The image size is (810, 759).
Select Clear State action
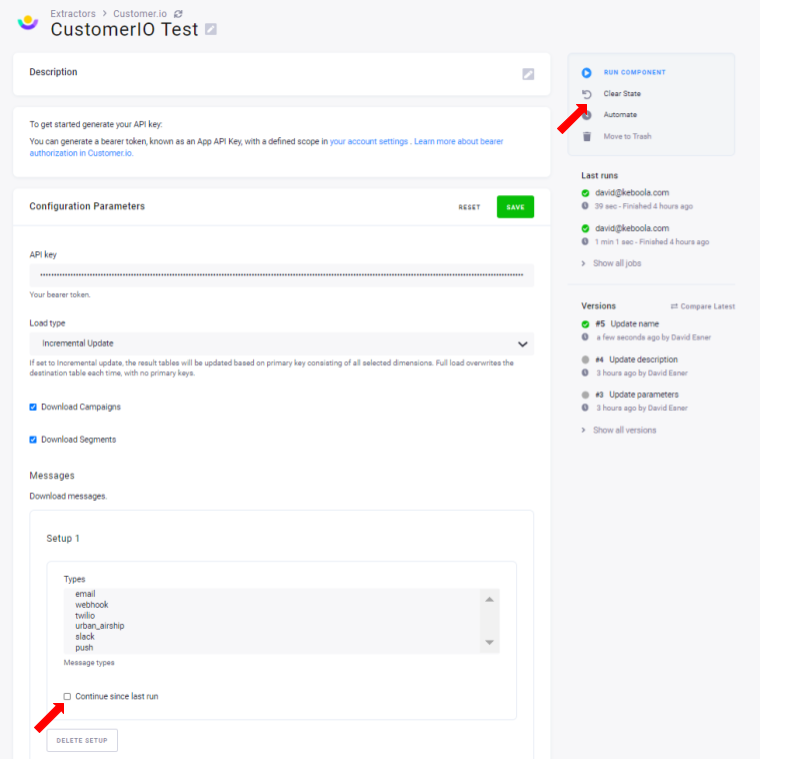622,94
